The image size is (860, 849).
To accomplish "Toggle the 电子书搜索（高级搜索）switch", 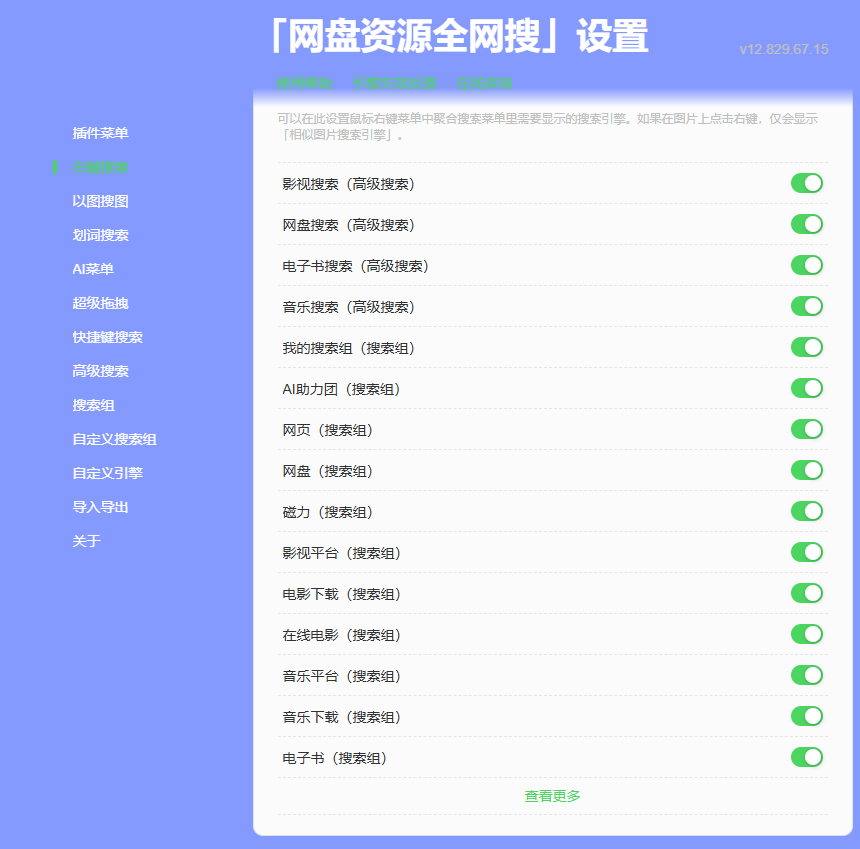I will click(x=806, y=265).
